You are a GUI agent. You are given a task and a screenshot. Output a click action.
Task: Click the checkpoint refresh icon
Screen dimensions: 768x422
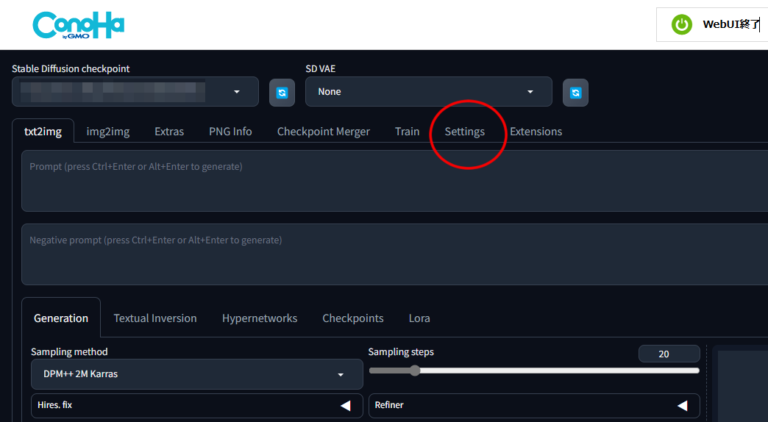pos(282,92)
